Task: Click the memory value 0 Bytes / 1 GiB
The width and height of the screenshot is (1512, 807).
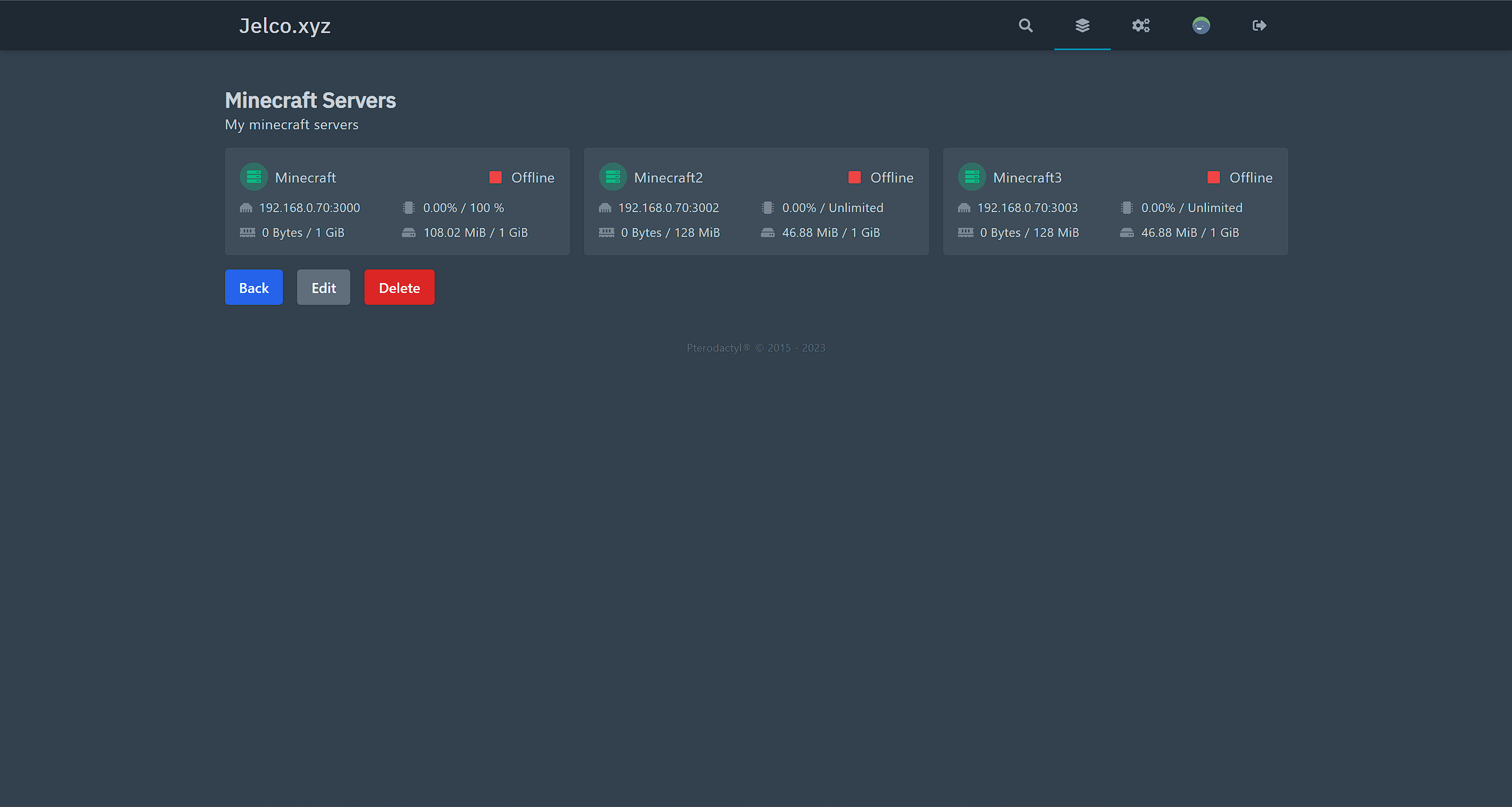Action: 303,233
